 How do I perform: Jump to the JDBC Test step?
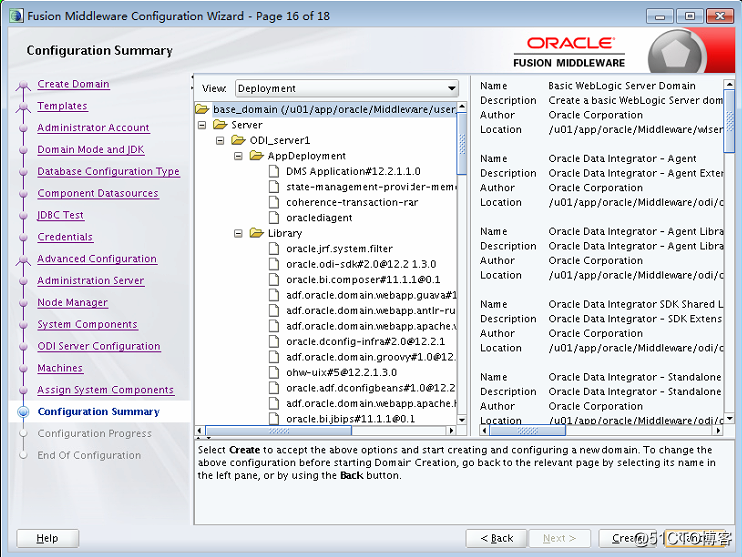(x=61, y=215)
